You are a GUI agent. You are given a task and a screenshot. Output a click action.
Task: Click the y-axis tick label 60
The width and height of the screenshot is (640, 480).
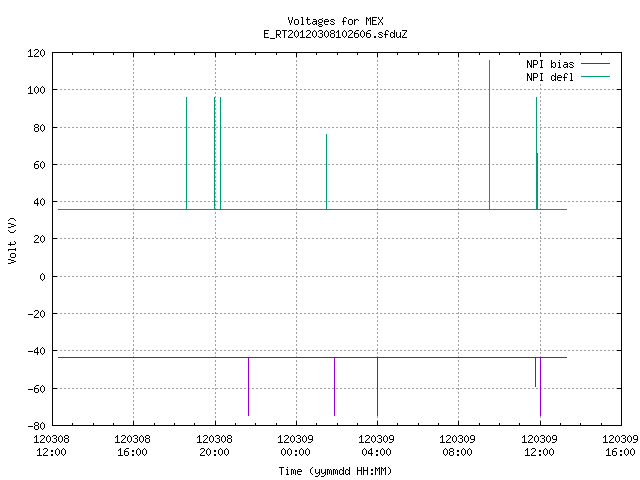40,165
